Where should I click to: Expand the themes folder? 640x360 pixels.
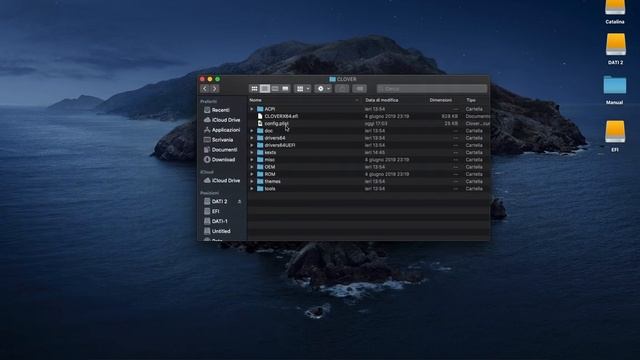coord(252,181)
